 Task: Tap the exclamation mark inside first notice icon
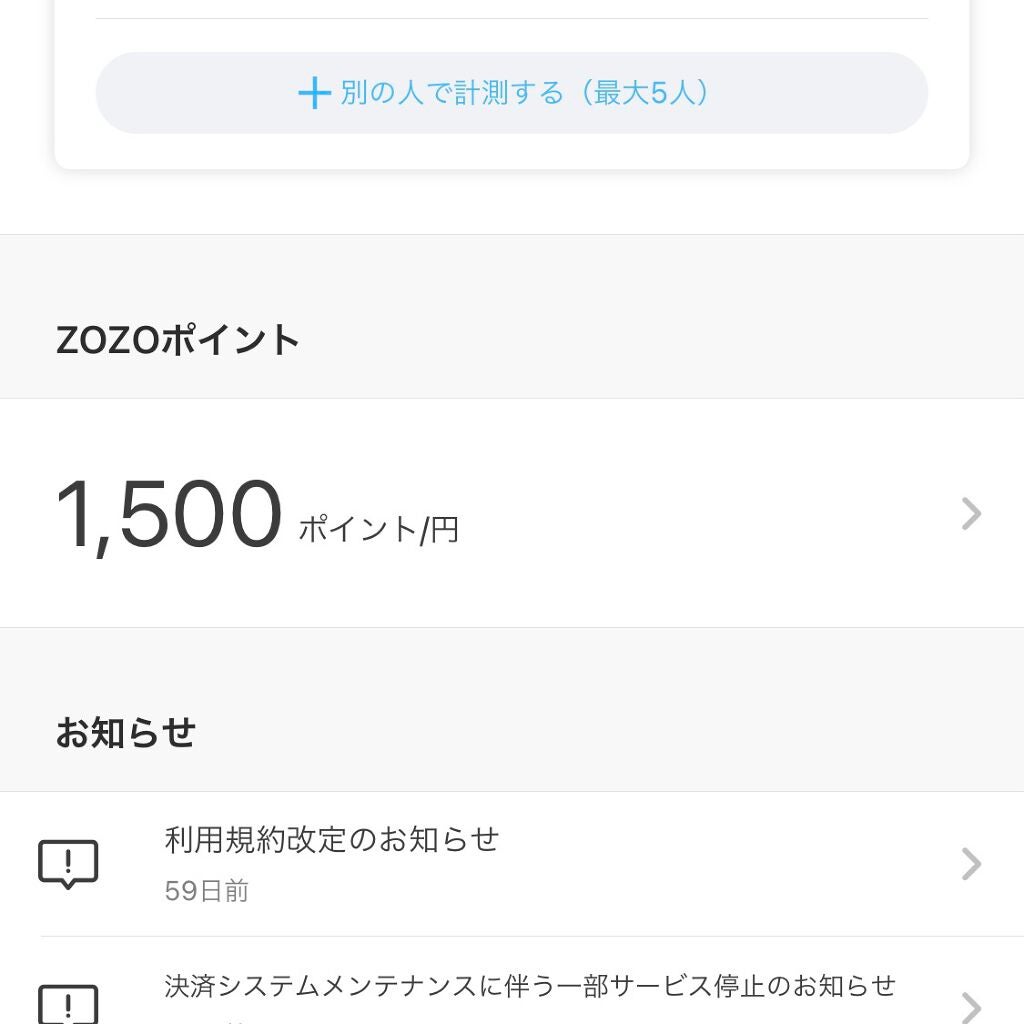(x=68, y=860)
